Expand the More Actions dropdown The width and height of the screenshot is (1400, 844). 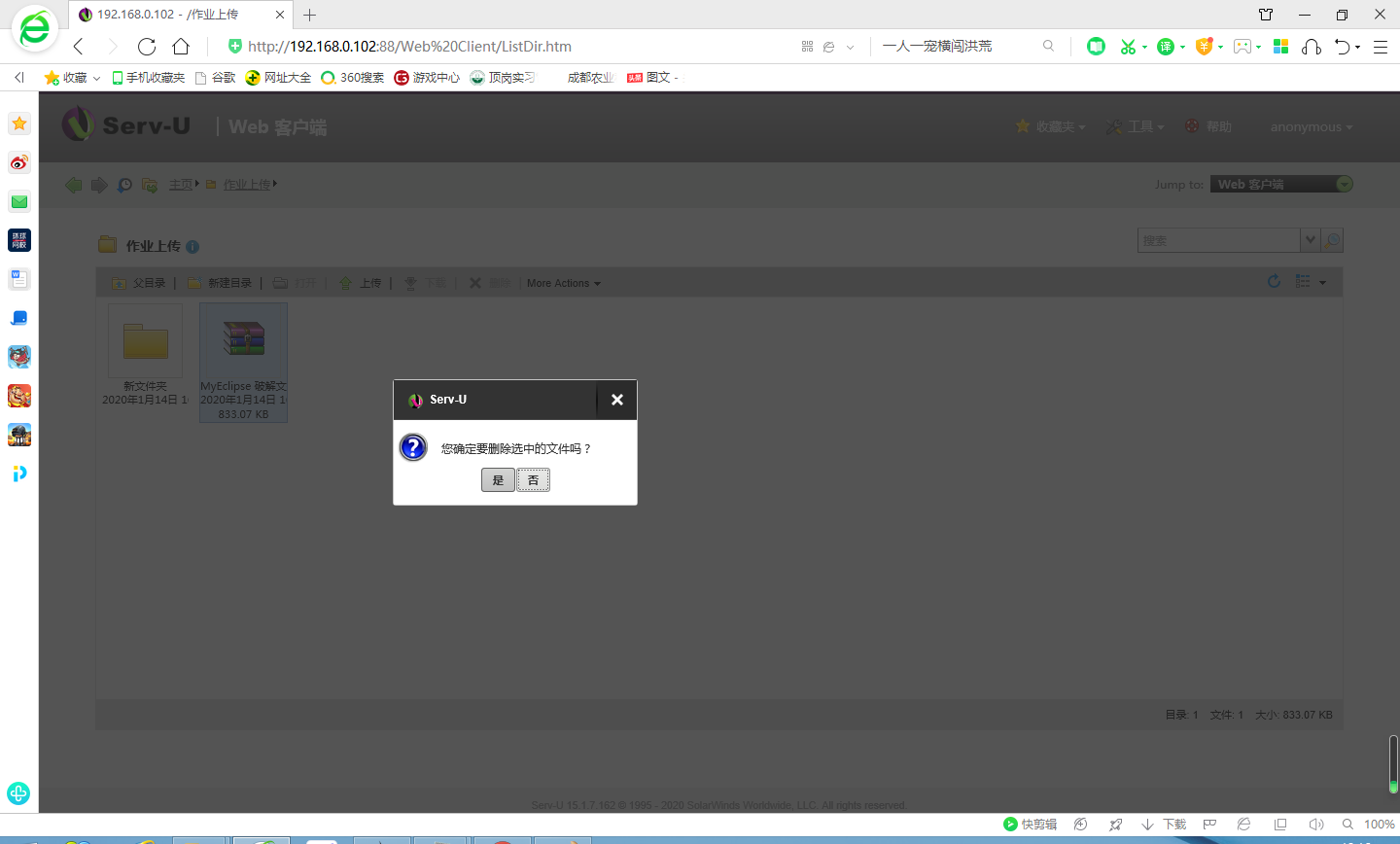point(564,283)
